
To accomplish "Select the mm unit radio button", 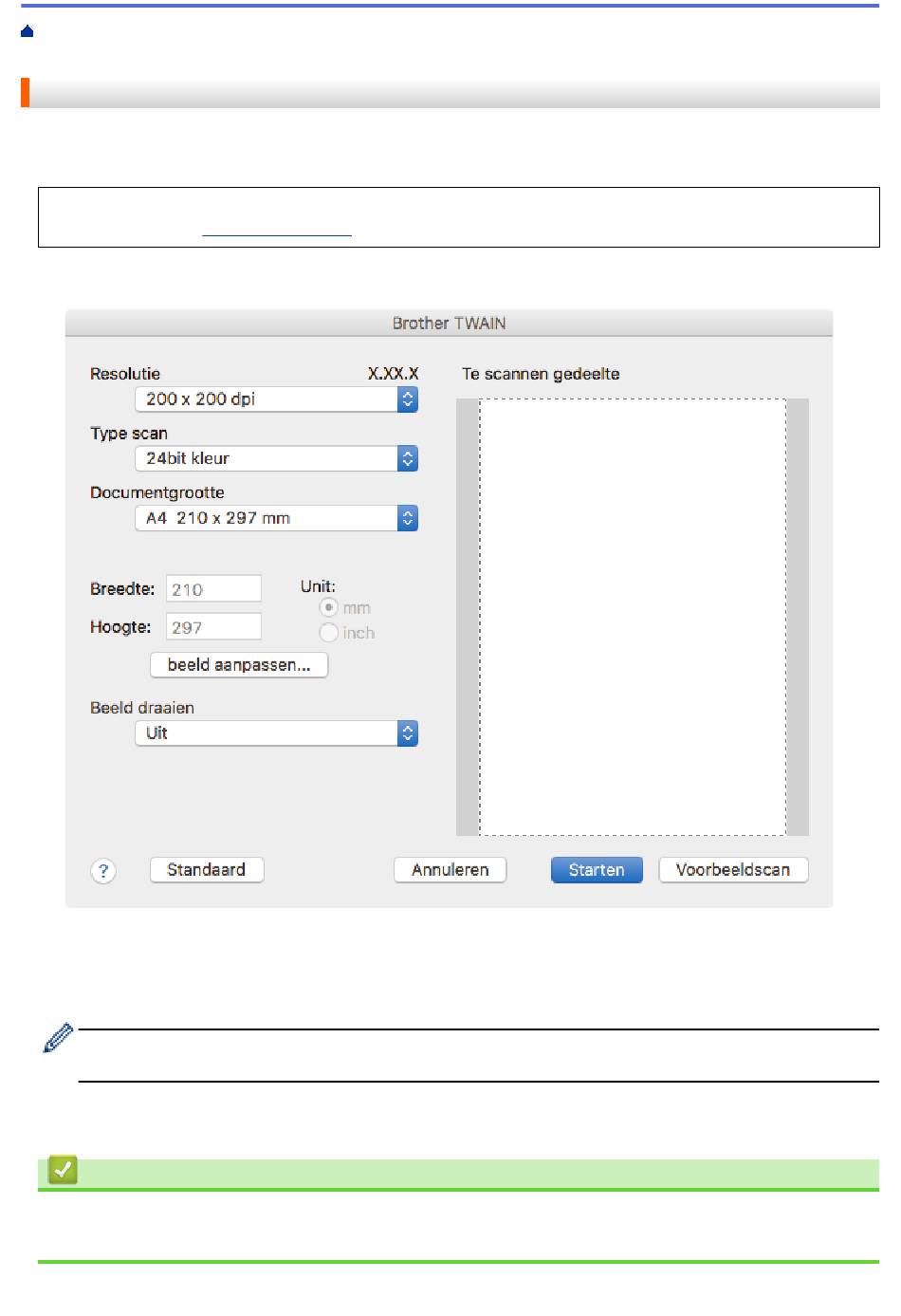I will (x=329, y=607).
